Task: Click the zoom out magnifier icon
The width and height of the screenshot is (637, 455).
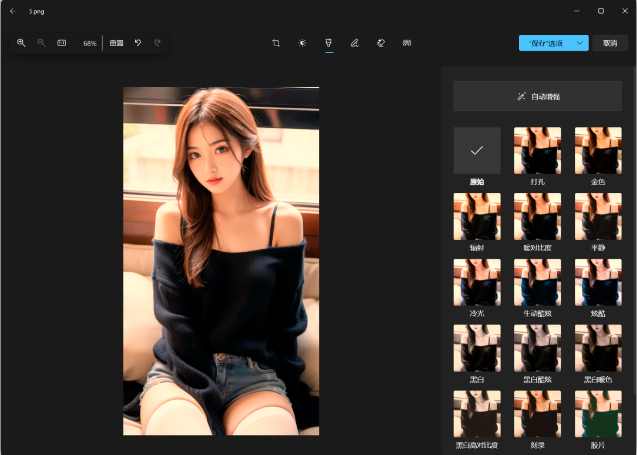Action: click(41, 43)
